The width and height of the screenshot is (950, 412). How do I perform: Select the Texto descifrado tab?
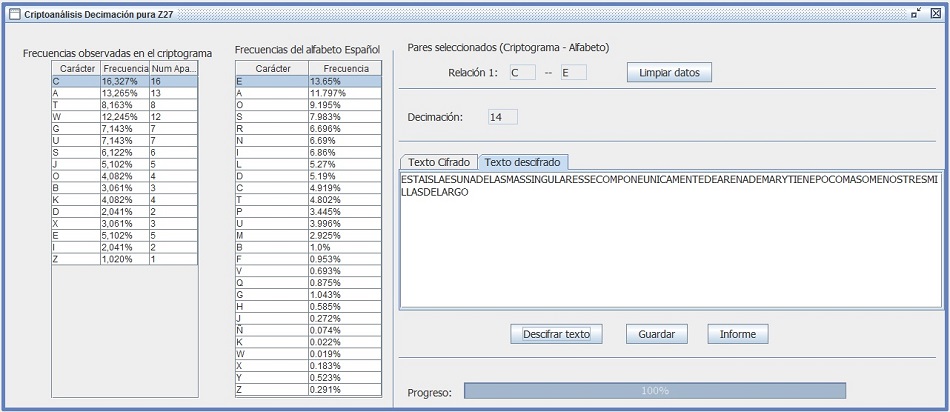point(524,162)
